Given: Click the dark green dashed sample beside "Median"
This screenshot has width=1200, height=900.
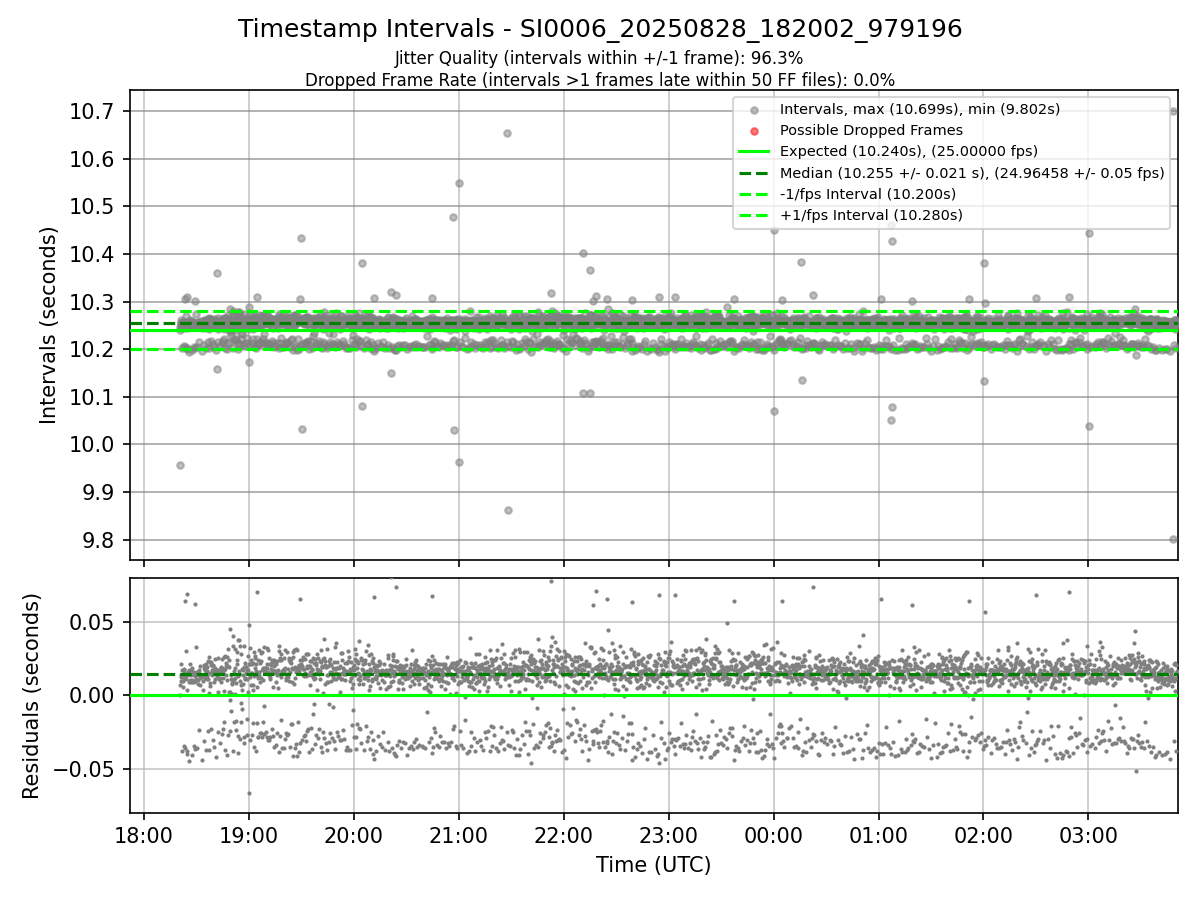Looking at the screenshot, I should 755,173.
